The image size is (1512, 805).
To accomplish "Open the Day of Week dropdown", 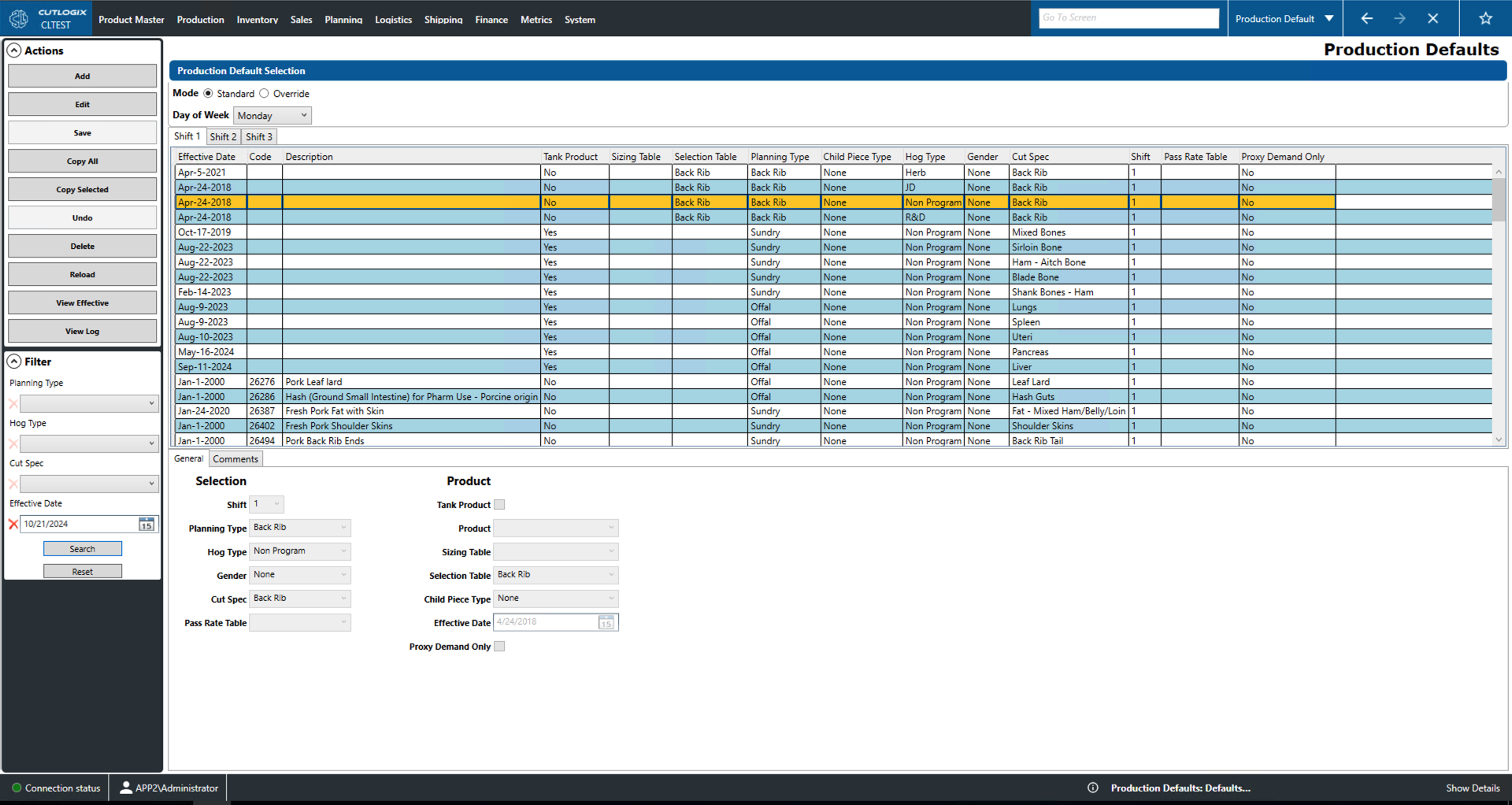I will pyautogui.click(x=272, y=116).
